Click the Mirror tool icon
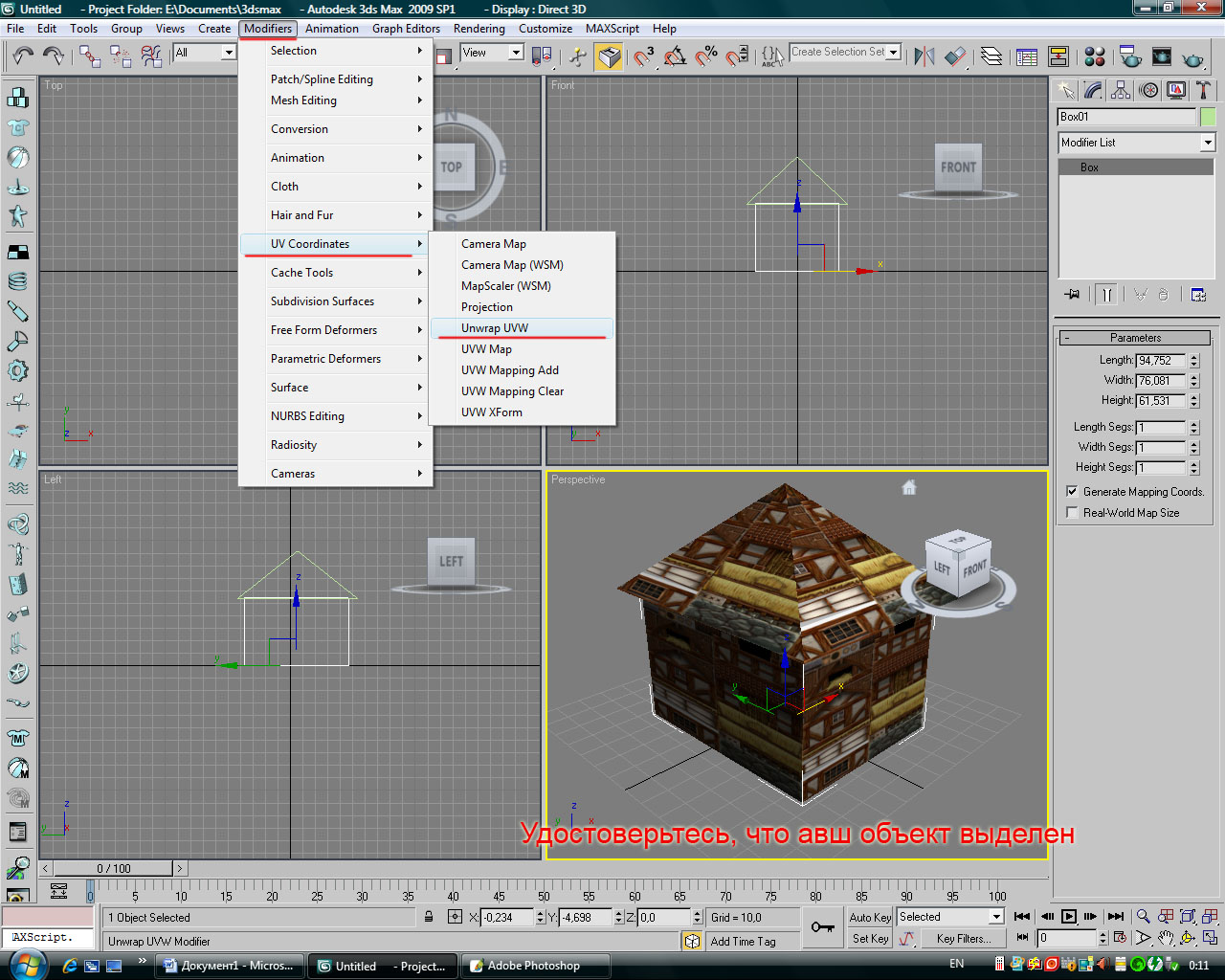Image resolution: width=1225 pixels, height=980 pixels. click(x=924, y=56)
